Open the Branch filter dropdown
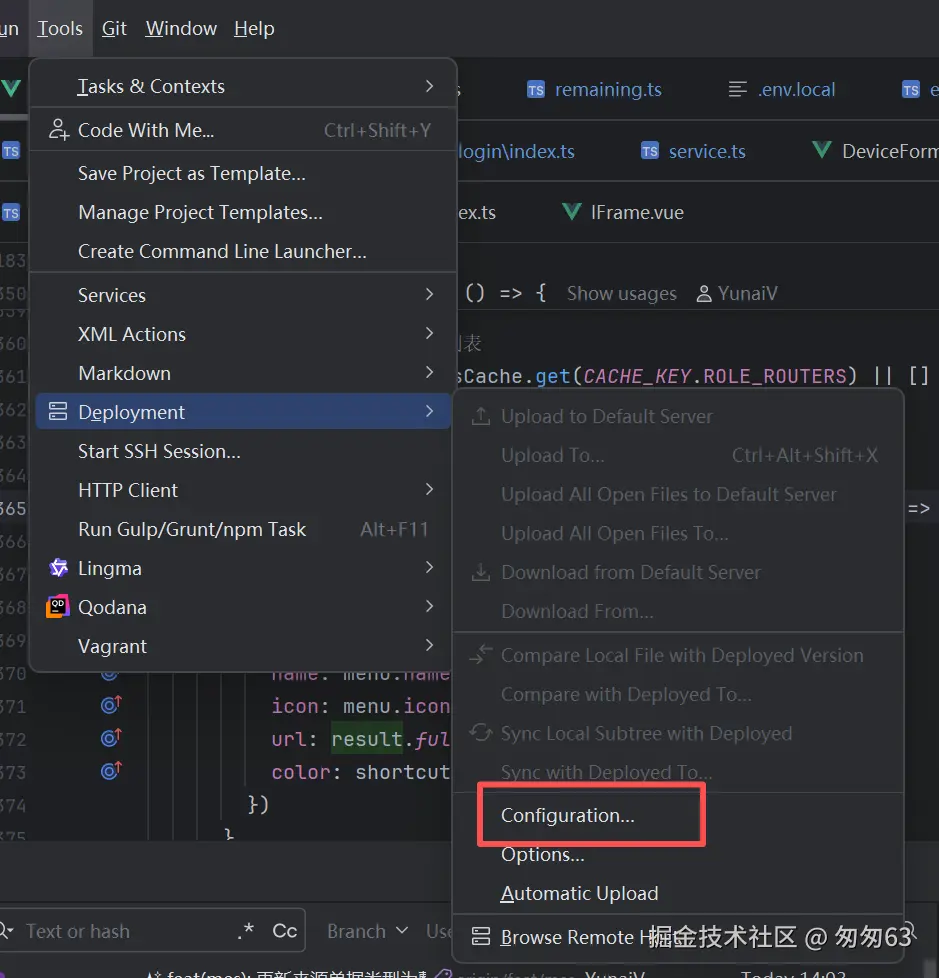Image resolution: width=939 pixels, height=978 pixels. coord(367,931)
